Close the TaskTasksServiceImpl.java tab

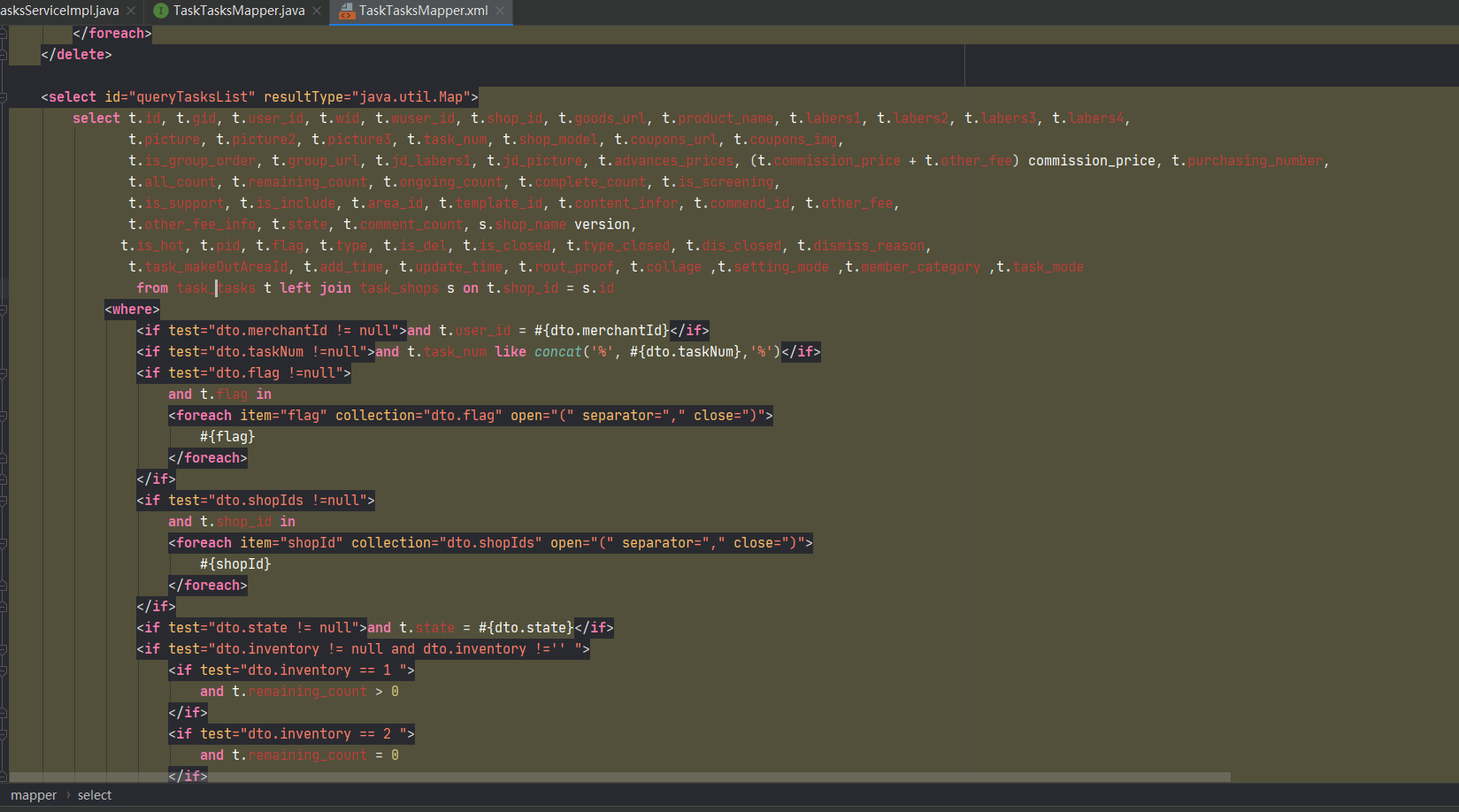pyautogui.click(x=131, y=11)
